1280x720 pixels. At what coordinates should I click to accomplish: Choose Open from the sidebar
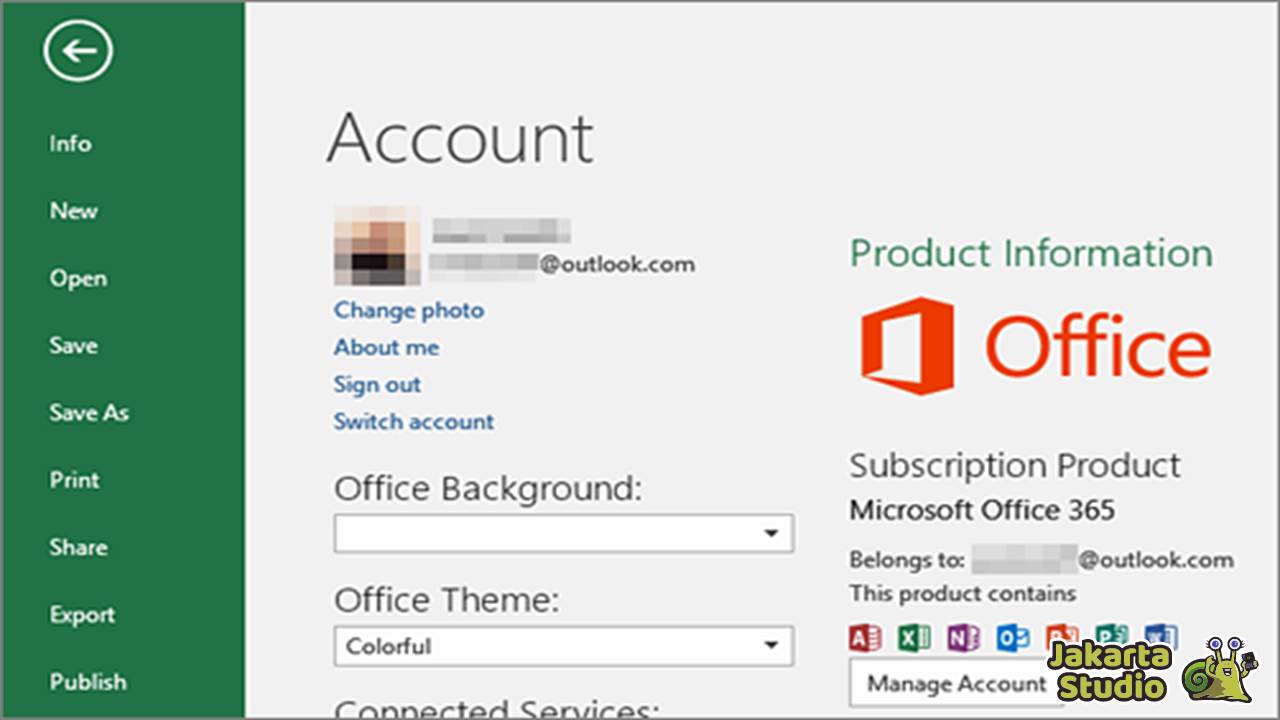click(x=78, y=279)
